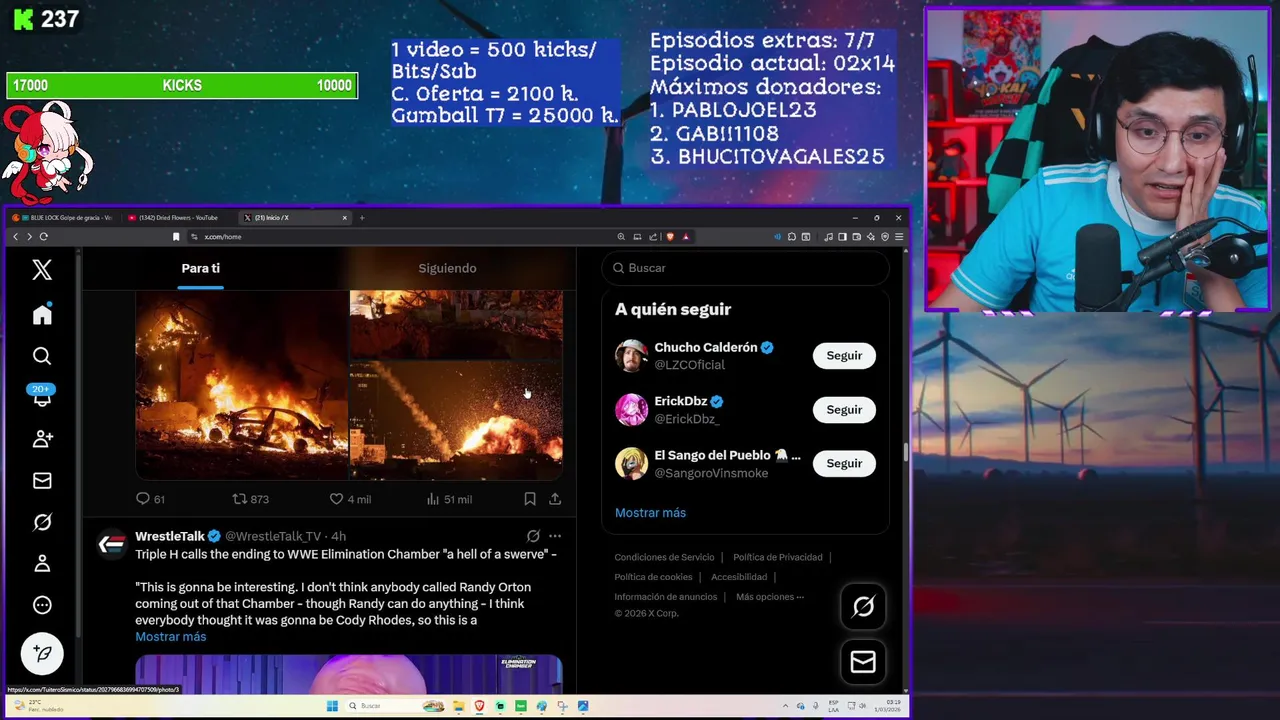Open Grok icon in the left sidebar
The height and width of the screenshot is (720, 1280).
(x=42, y=522)
